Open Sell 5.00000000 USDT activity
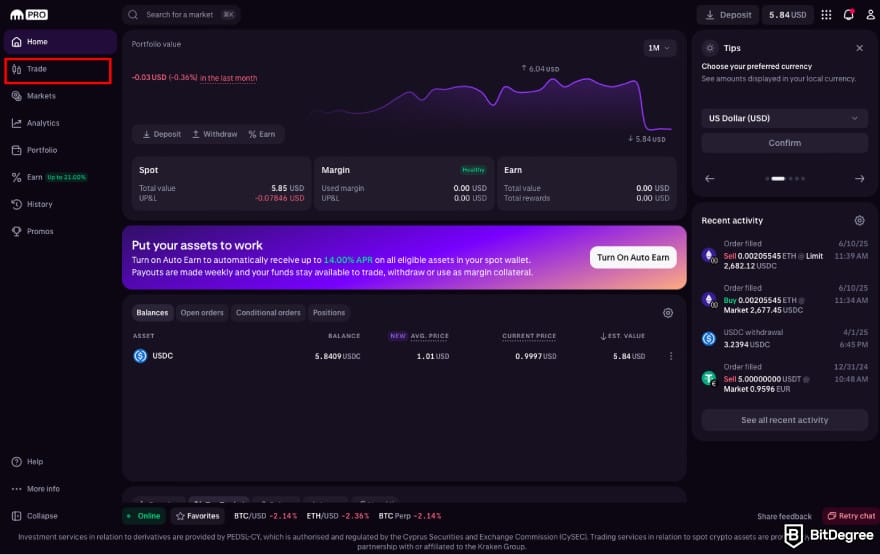 tap(784, 378)
